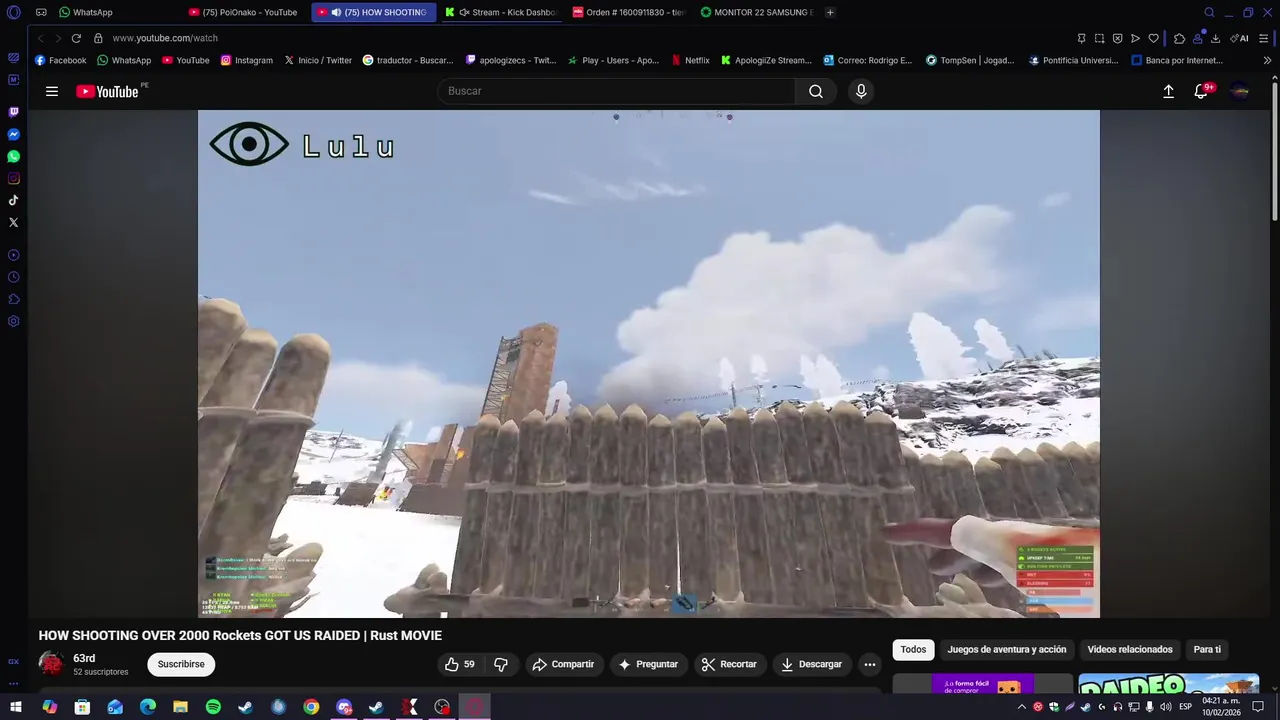
Task: Click the magnifier search button
Action: (x=816, y=91)
